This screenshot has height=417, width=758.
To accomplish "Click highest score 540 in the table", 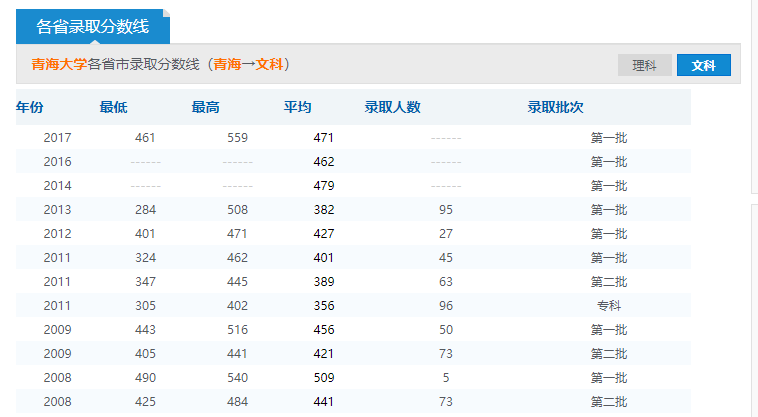I will pos(237,378).
